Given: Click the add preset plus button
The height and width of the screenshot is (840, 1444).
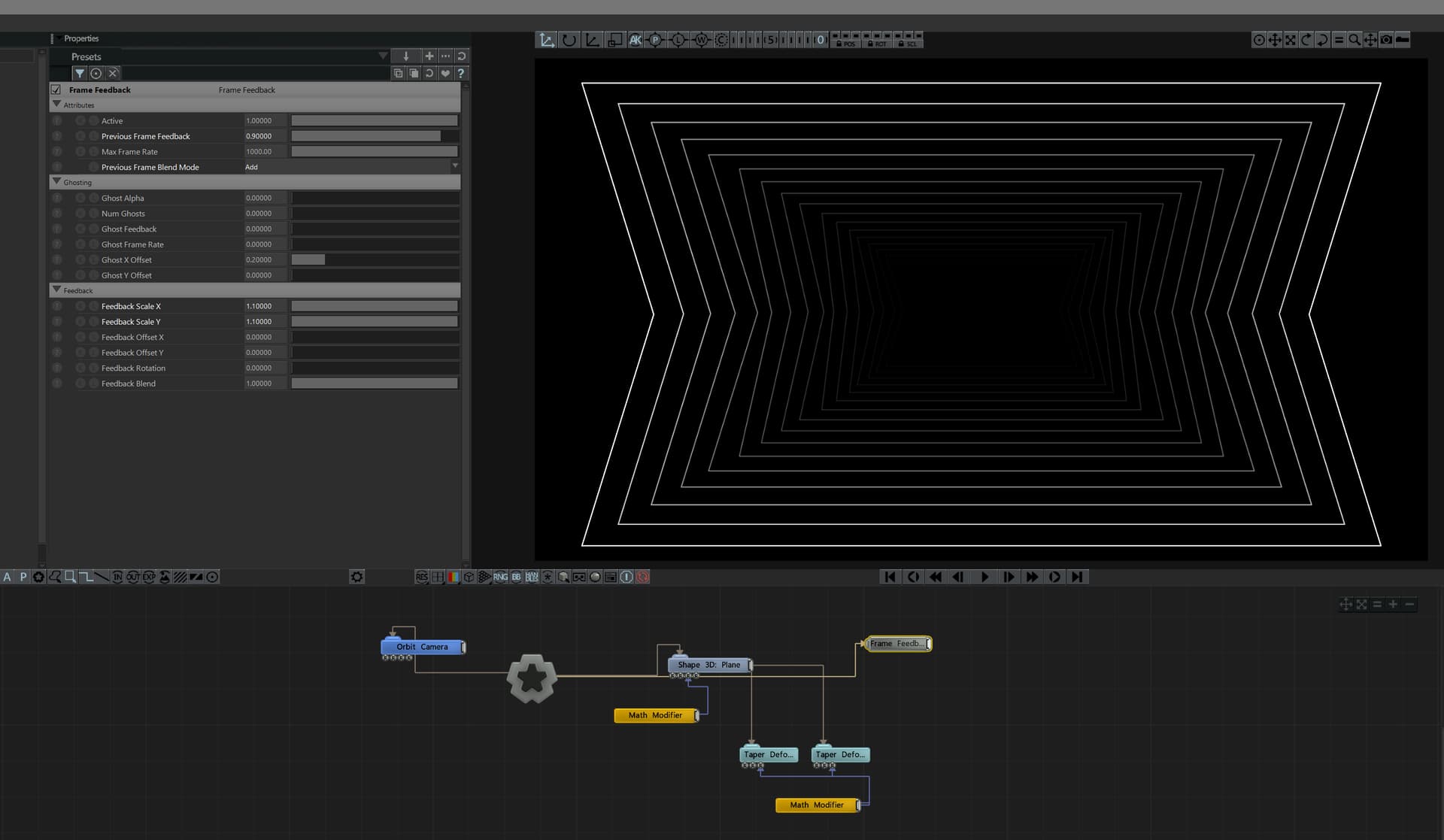Looking at the screenshot, I should [429, 56].
